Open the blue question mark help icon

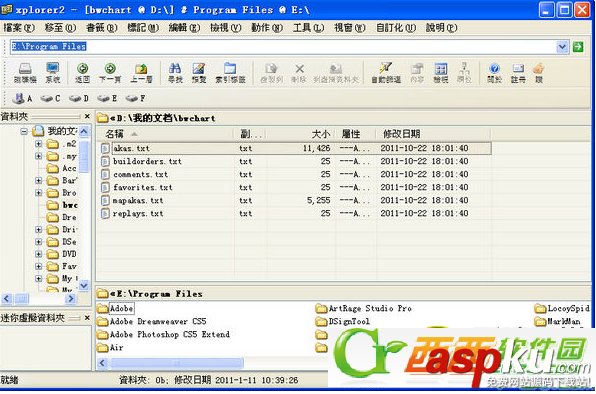click(495, 73)
